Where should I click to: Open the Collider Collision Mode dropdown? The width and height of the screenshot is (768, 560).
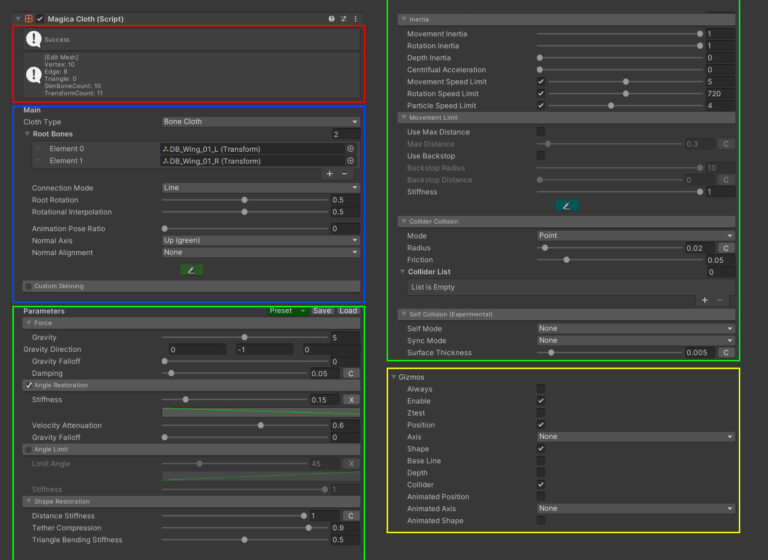(636, 236)
